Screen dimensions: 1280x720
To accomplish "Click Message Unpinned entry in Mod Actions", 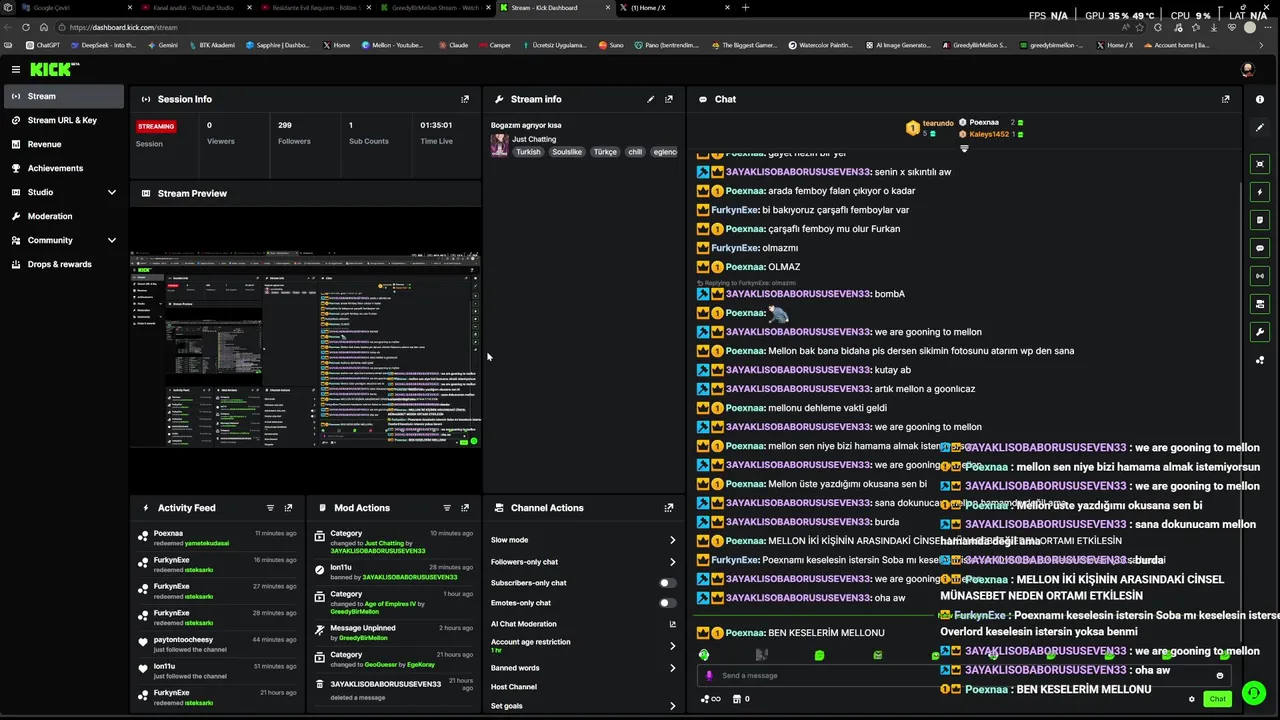I will coord(394,632).
